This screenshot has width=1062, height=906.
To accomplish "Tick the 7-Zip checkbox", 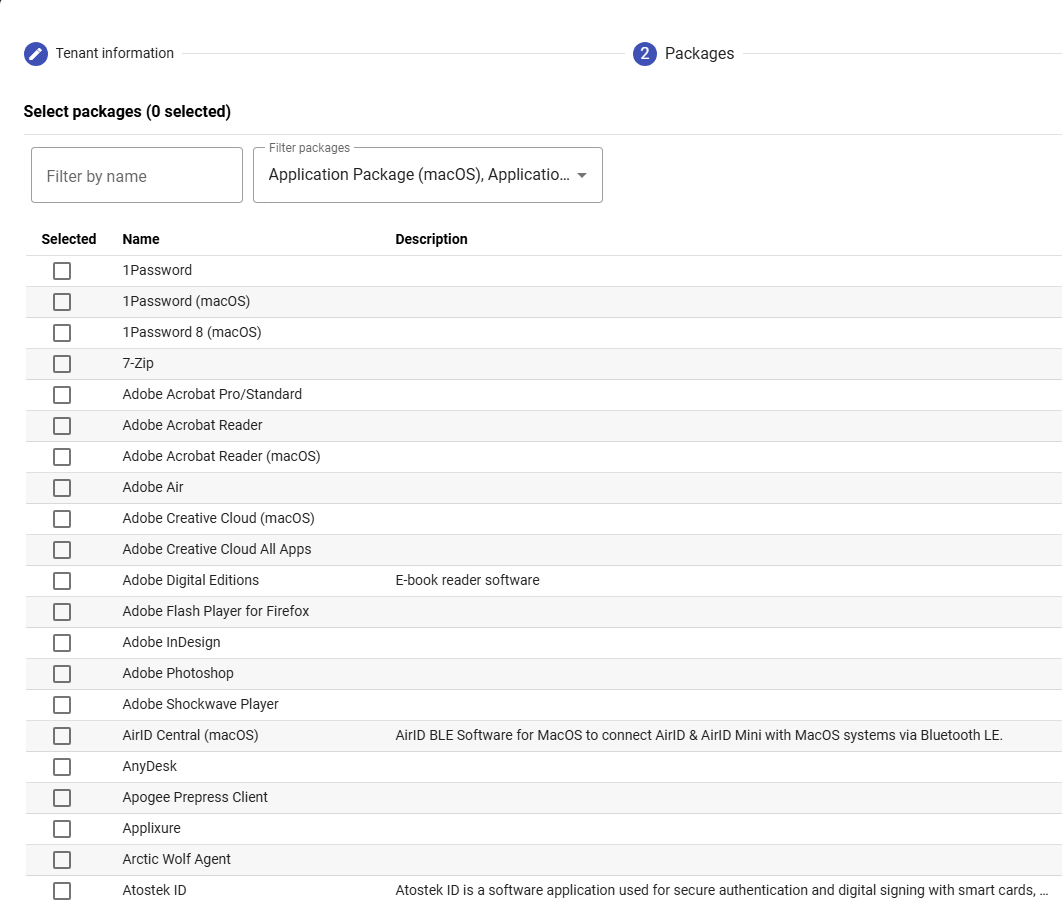I will click(x=62, y=364).
